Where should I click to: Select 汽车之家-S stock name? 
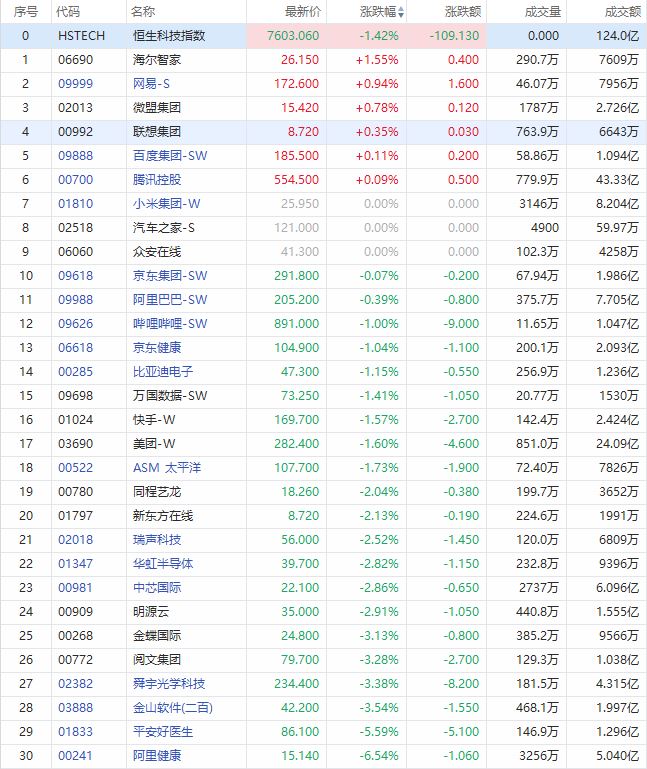(163, 228)
